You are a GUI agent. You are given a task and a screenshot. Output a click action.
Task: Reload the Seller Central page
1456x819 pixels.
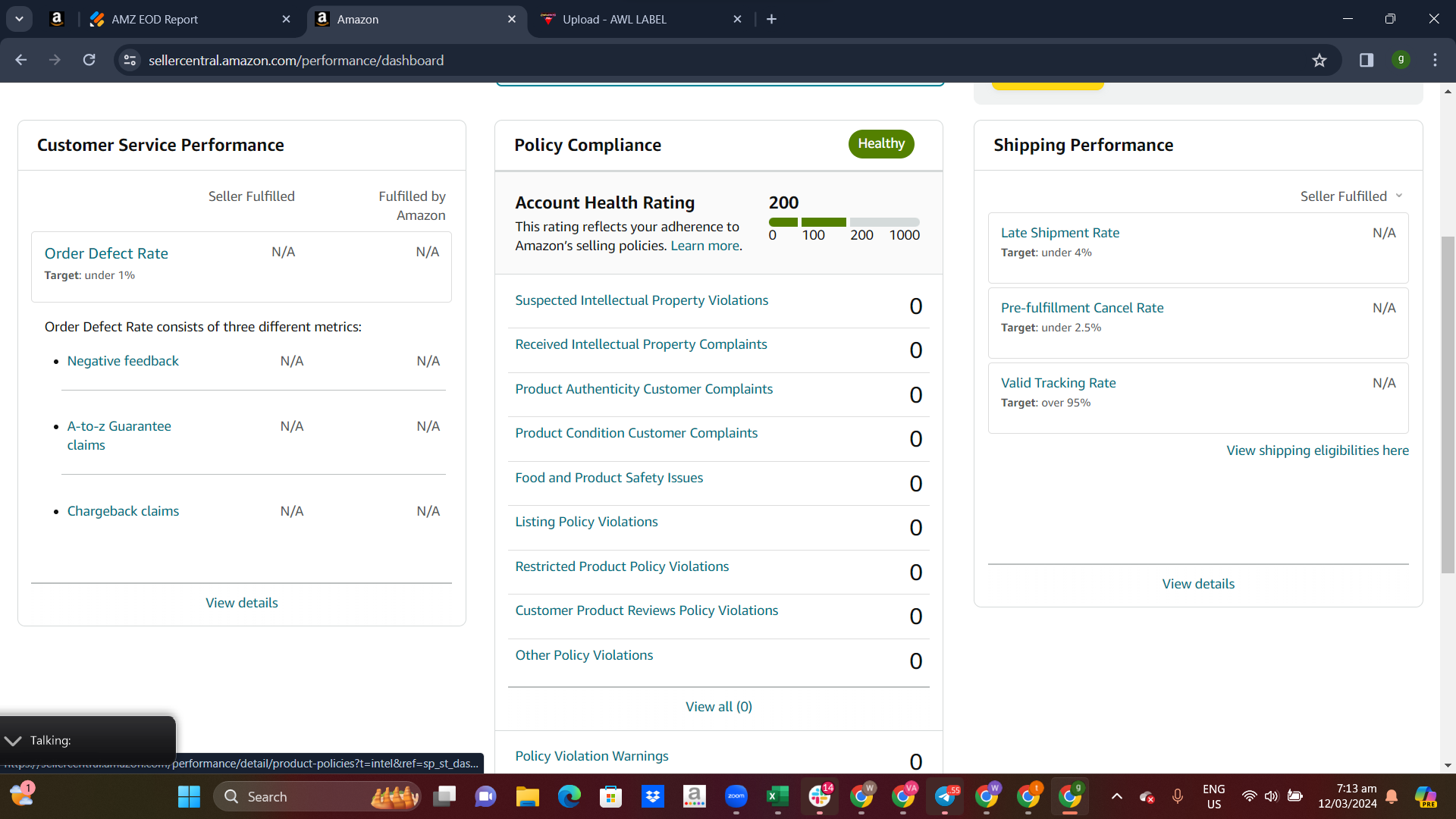89,60
